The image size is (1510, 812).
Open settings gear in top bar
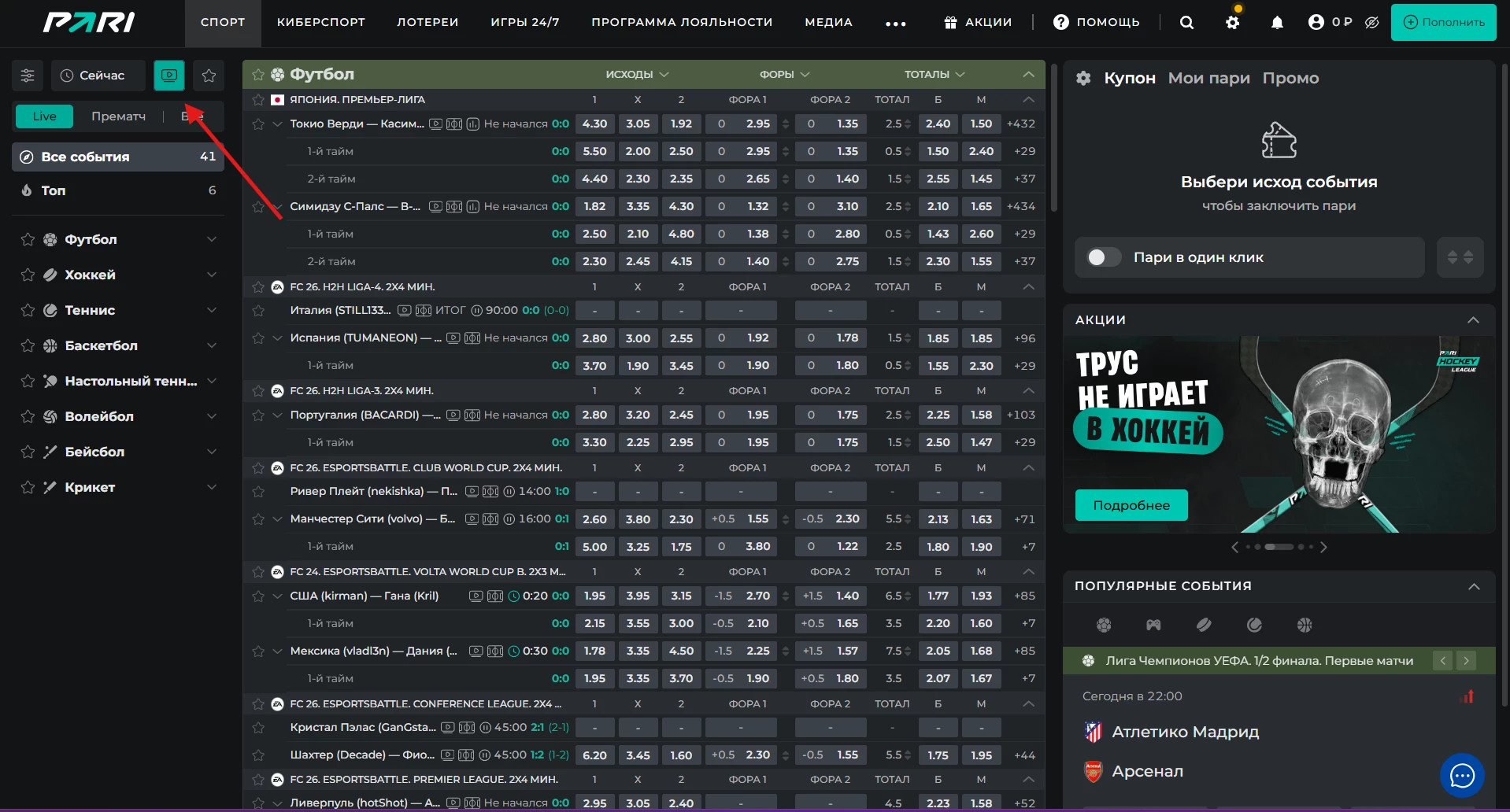click(1233, 22)
